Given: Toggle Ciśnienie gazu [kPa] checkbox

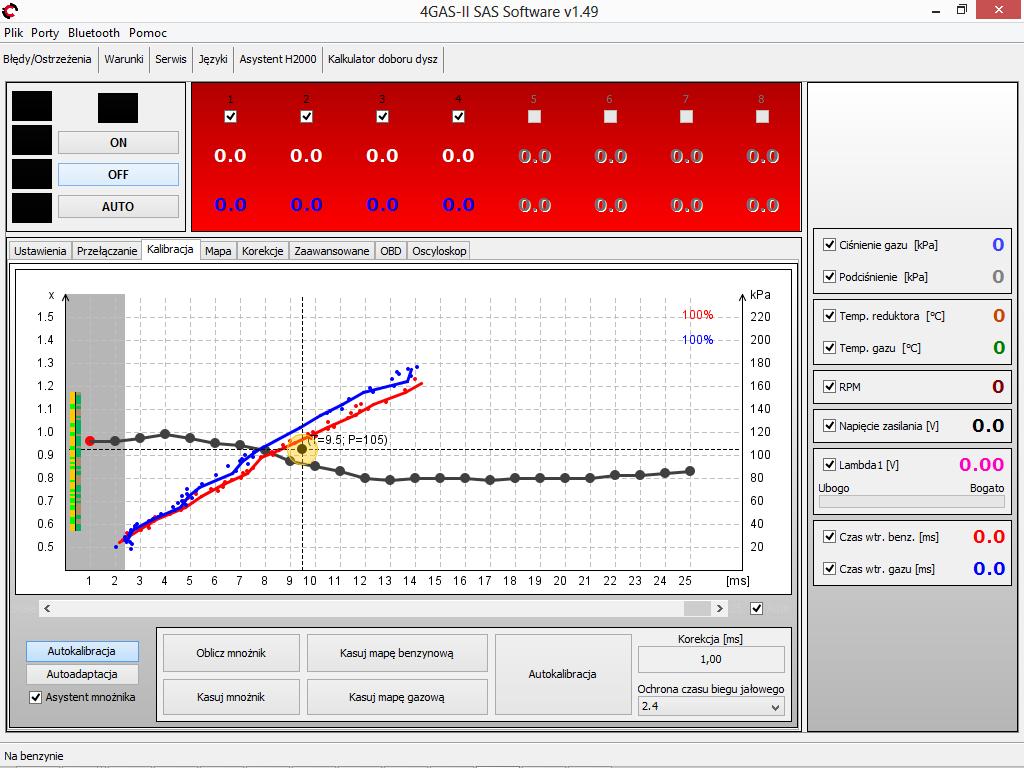Looking at the screenshot, I should click(829, 245).
